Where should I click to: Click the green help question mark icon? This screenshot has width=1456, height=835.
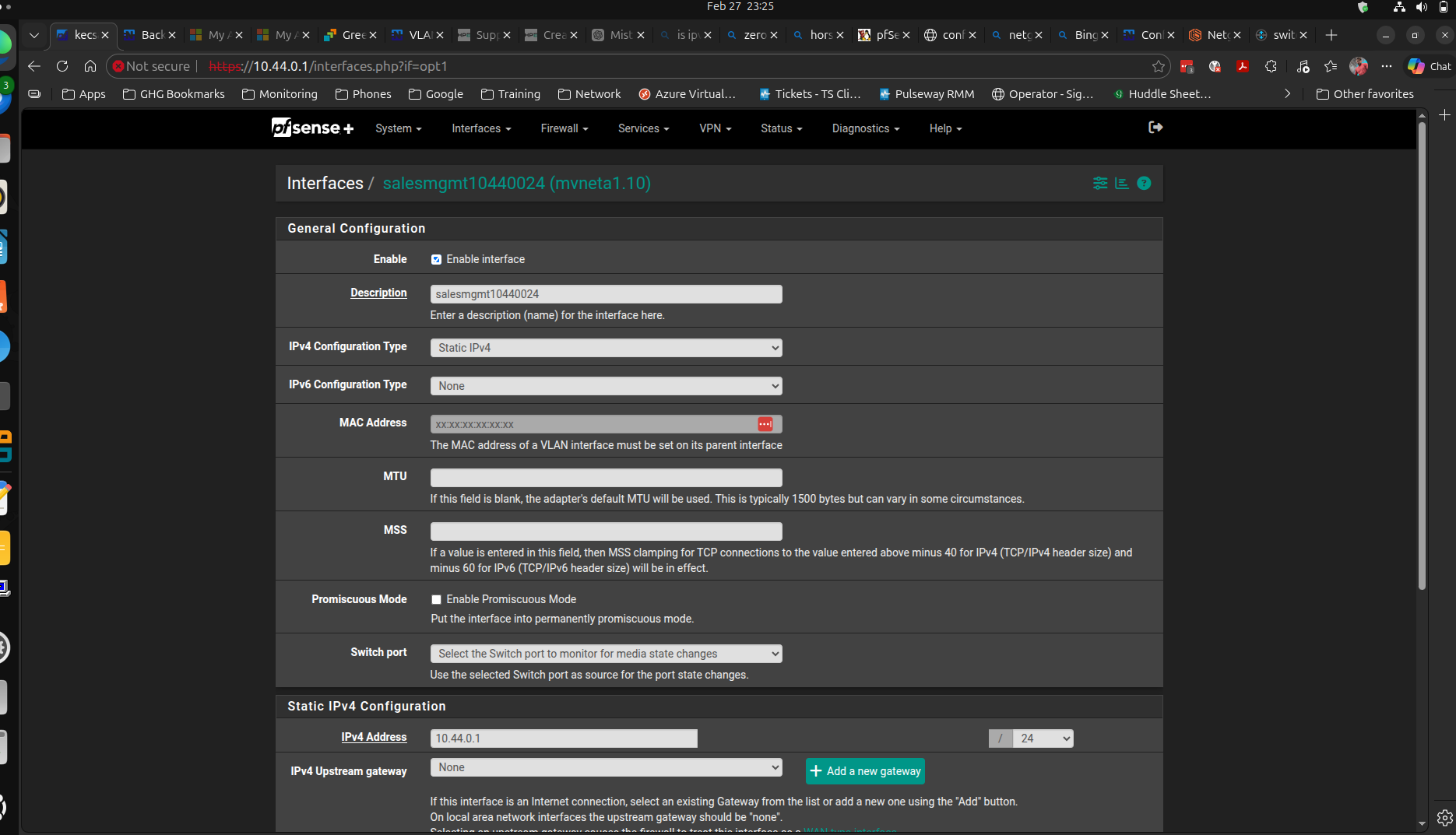(x=1144, y=184)
